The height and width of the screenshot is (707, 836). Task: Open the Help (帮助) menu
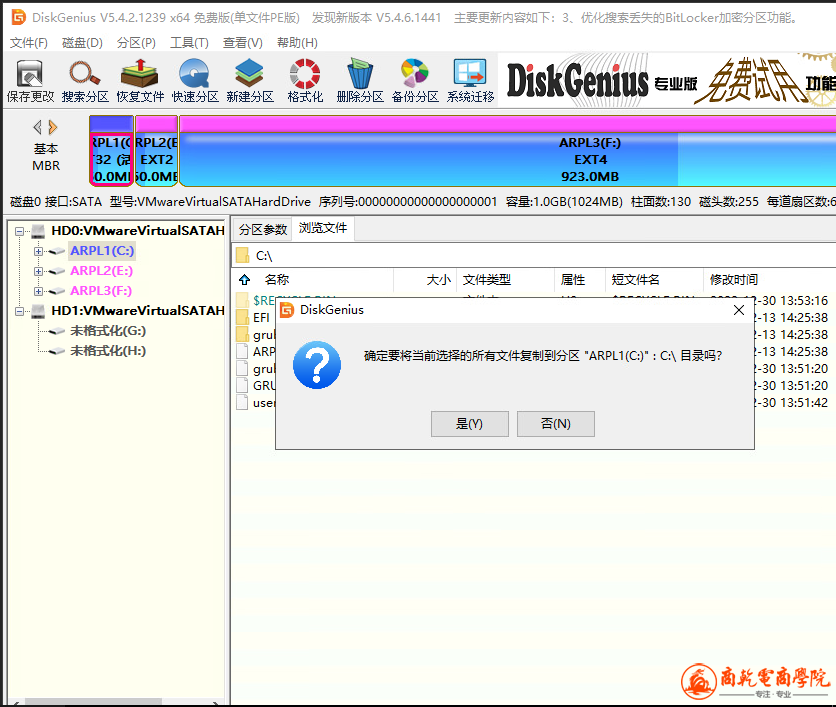(x=298, y=43)
